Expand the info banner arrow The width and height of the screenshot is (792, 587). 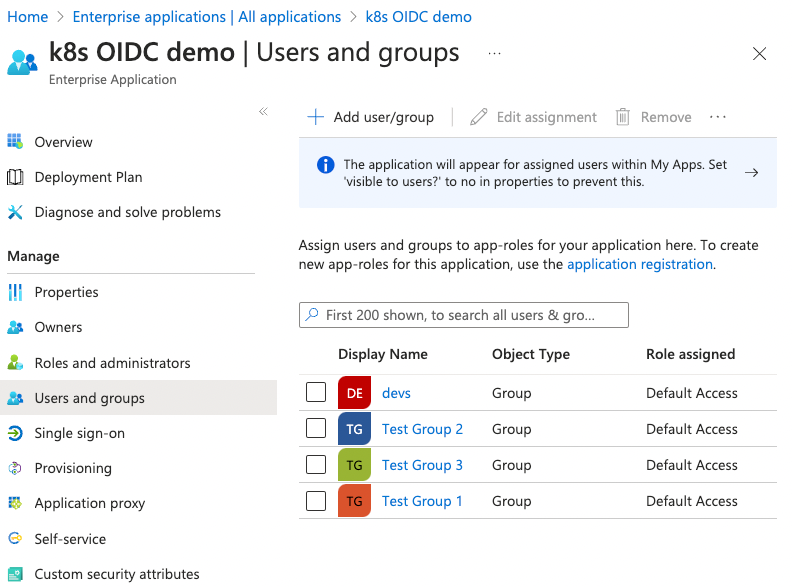(x=752, y=172)
